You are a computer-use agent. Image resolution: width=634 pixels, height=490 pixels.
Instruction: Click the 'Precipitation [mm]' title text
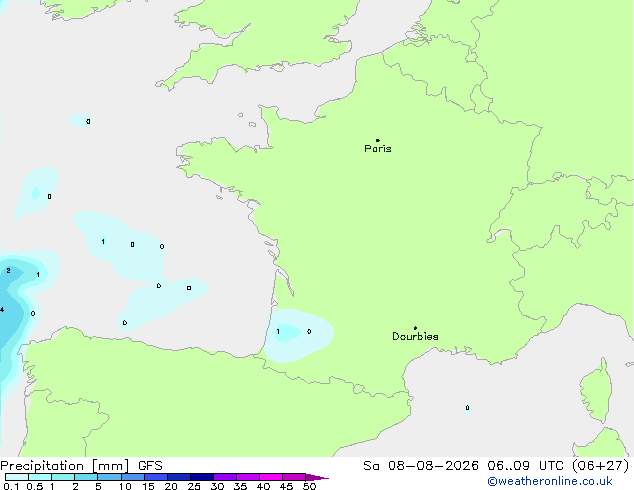[x=65, y=466]
